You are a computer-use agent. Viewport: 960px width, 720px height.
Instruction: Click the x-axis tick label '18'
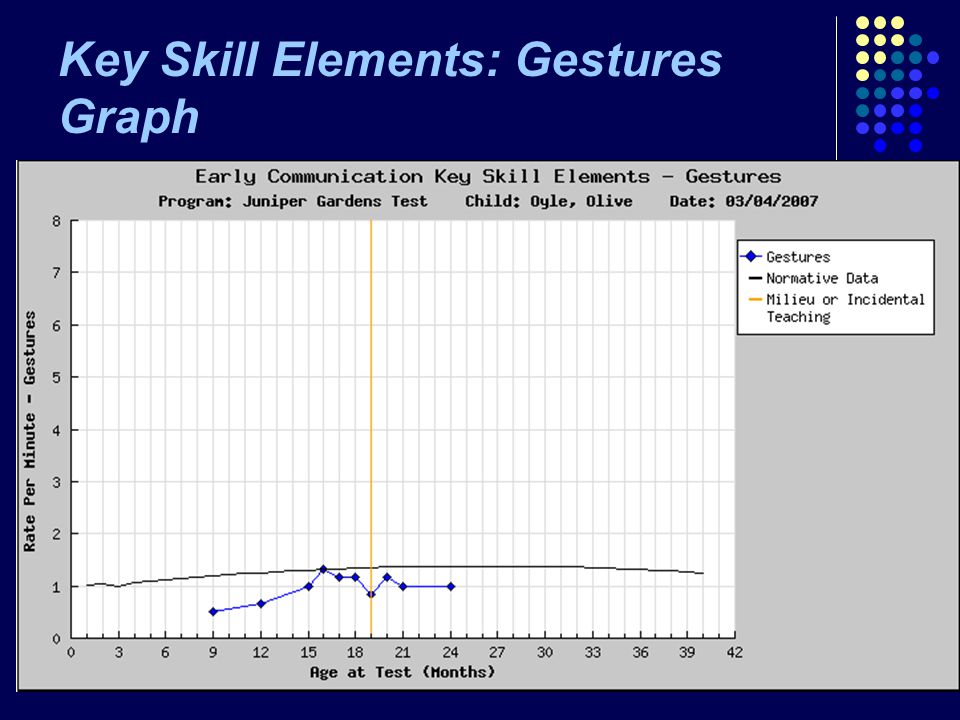pos(355,653)
